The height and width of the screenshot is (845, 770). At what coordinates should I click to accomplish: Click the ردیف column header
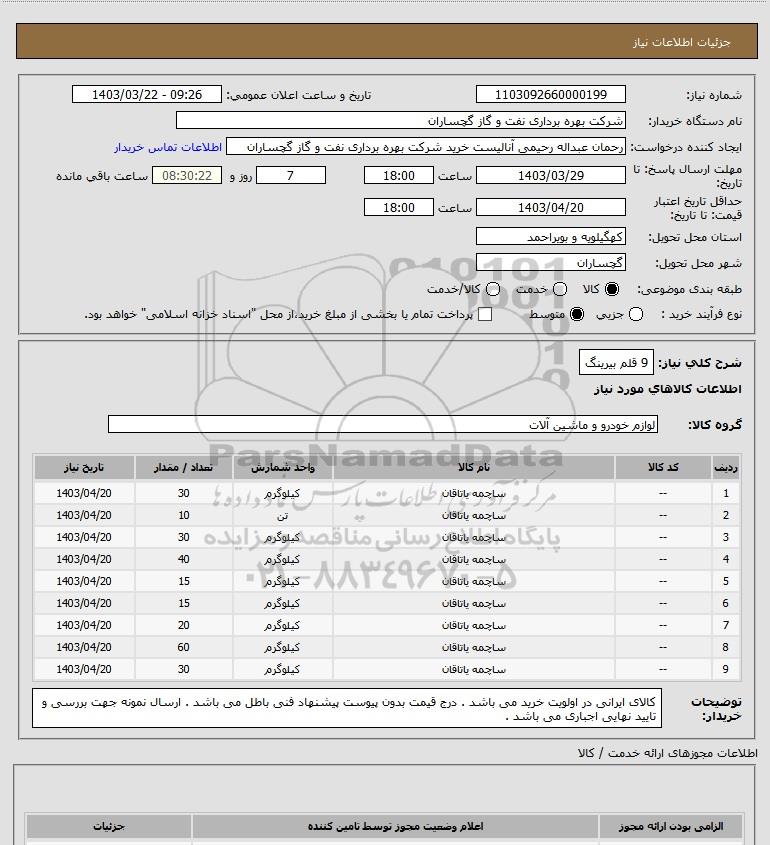(726, 467)
